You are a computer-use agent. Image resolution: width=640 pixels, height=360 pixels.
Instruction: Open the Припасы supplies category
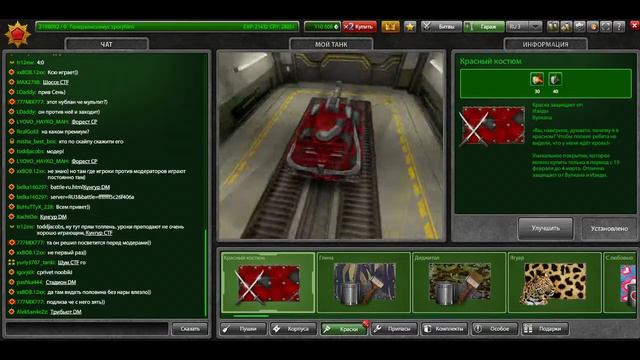tap(394, 329)
